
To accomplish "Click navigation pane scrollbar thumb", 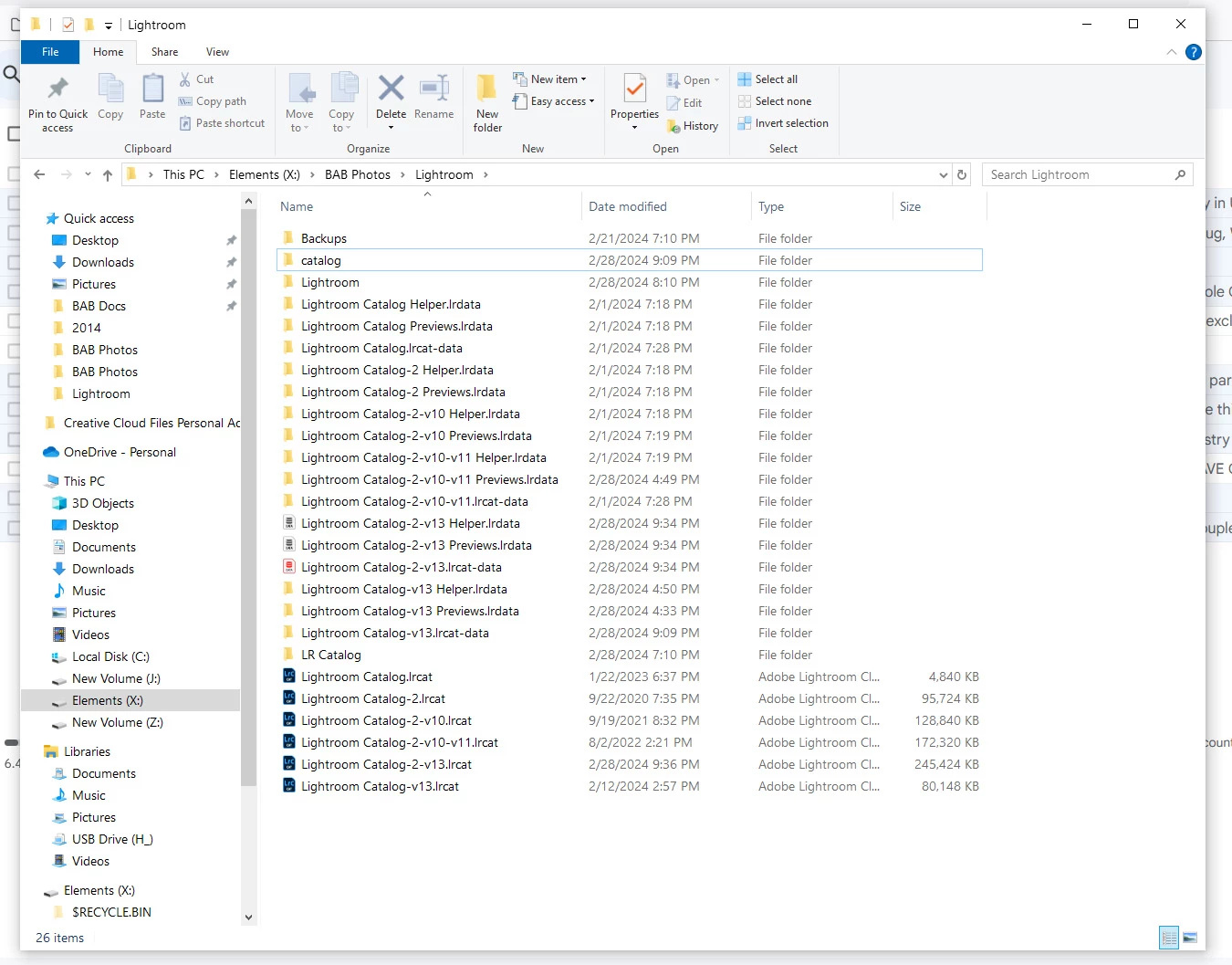I will pyautogui.click(x=249, y=498).
